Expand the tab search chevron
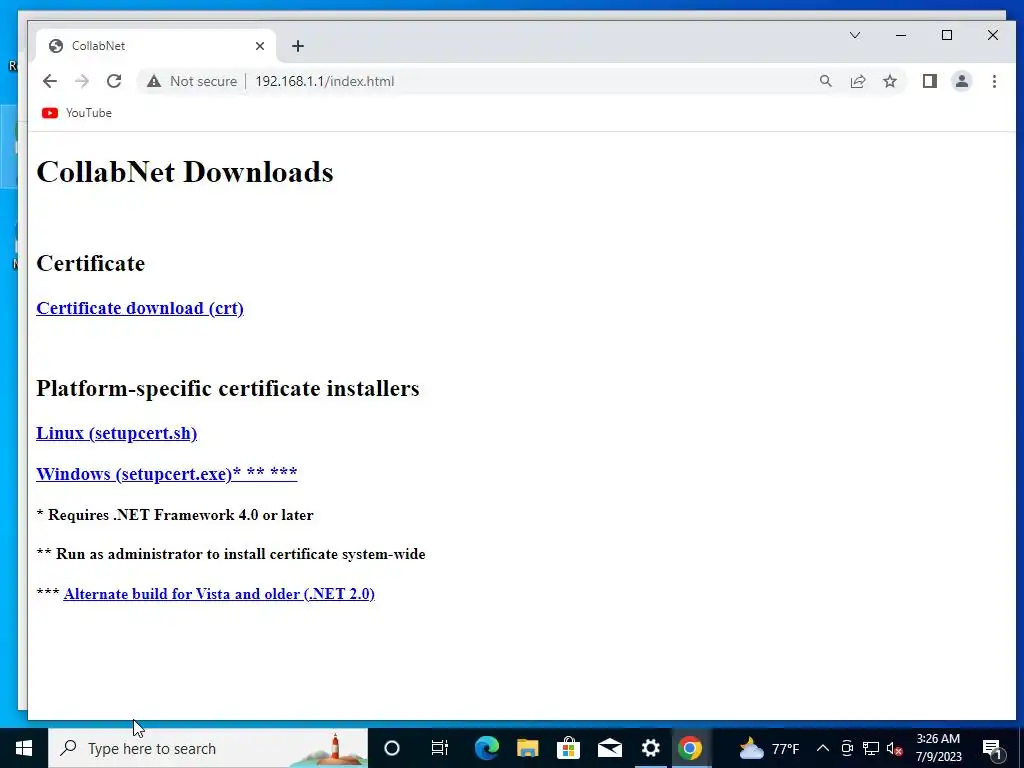 tap(855, 35)
